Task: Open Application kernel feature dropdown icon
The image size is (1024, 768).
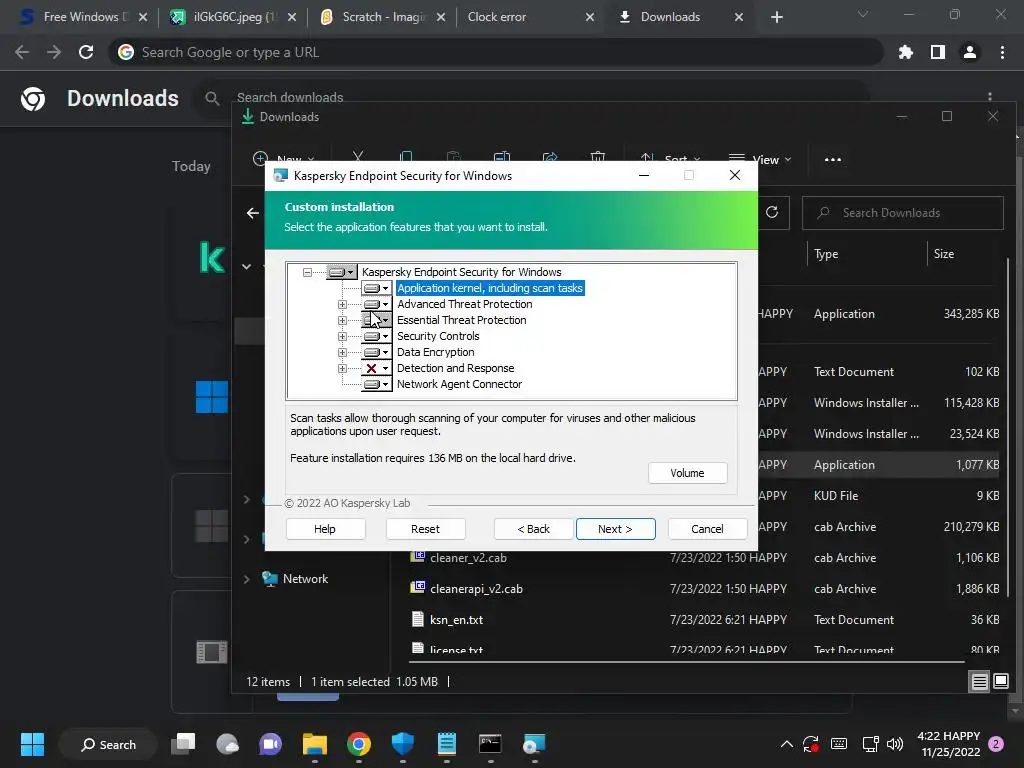Action: tap(376, 288)
